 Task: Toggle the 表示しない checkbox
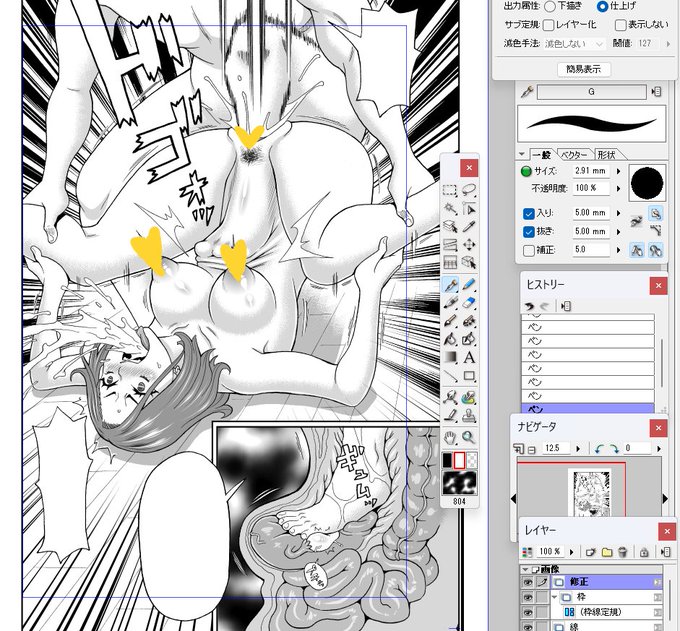[x=620, y=25]
